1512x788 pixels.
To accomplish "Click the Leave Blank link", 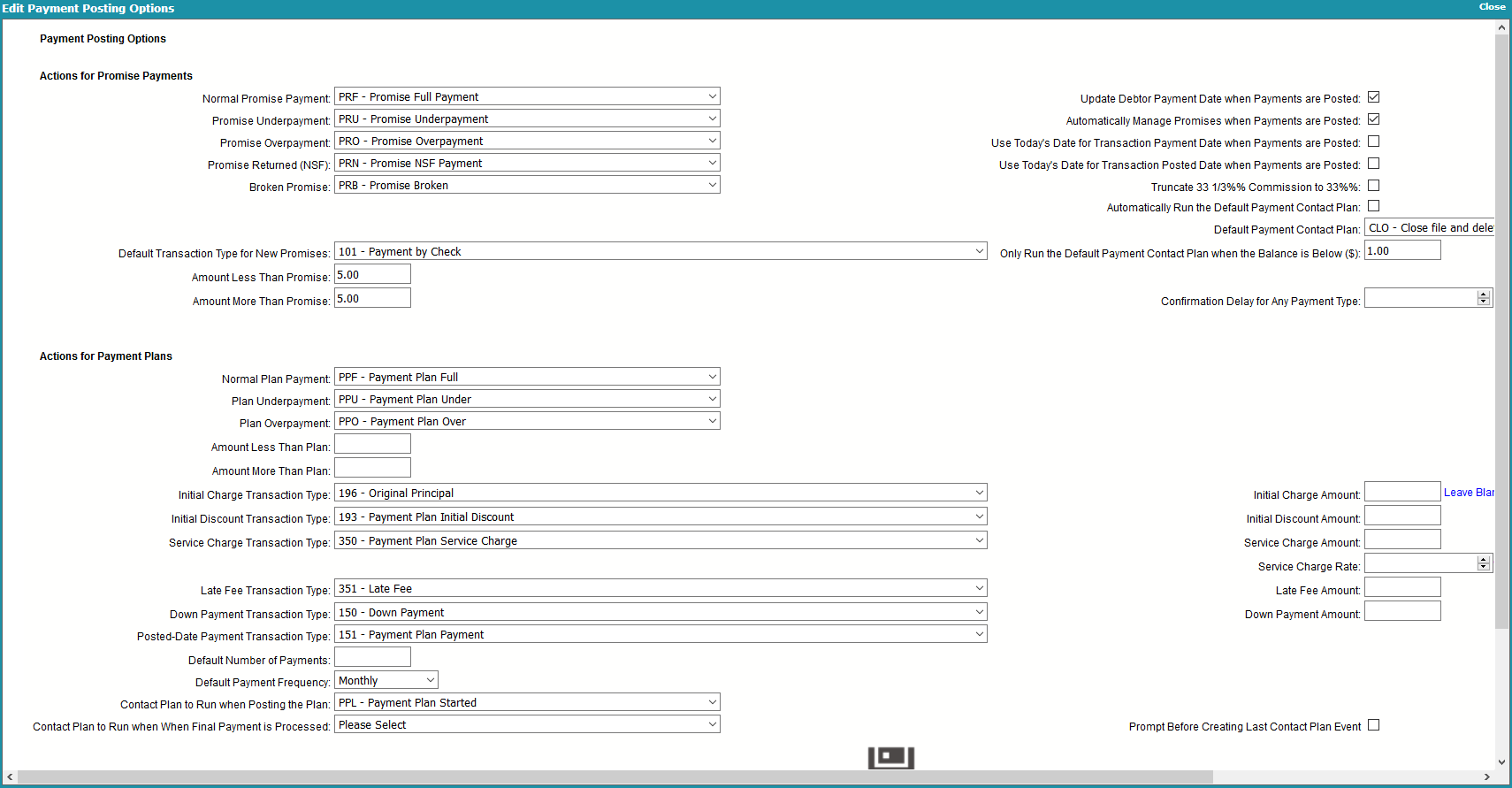I will [x=1469, y=493].
